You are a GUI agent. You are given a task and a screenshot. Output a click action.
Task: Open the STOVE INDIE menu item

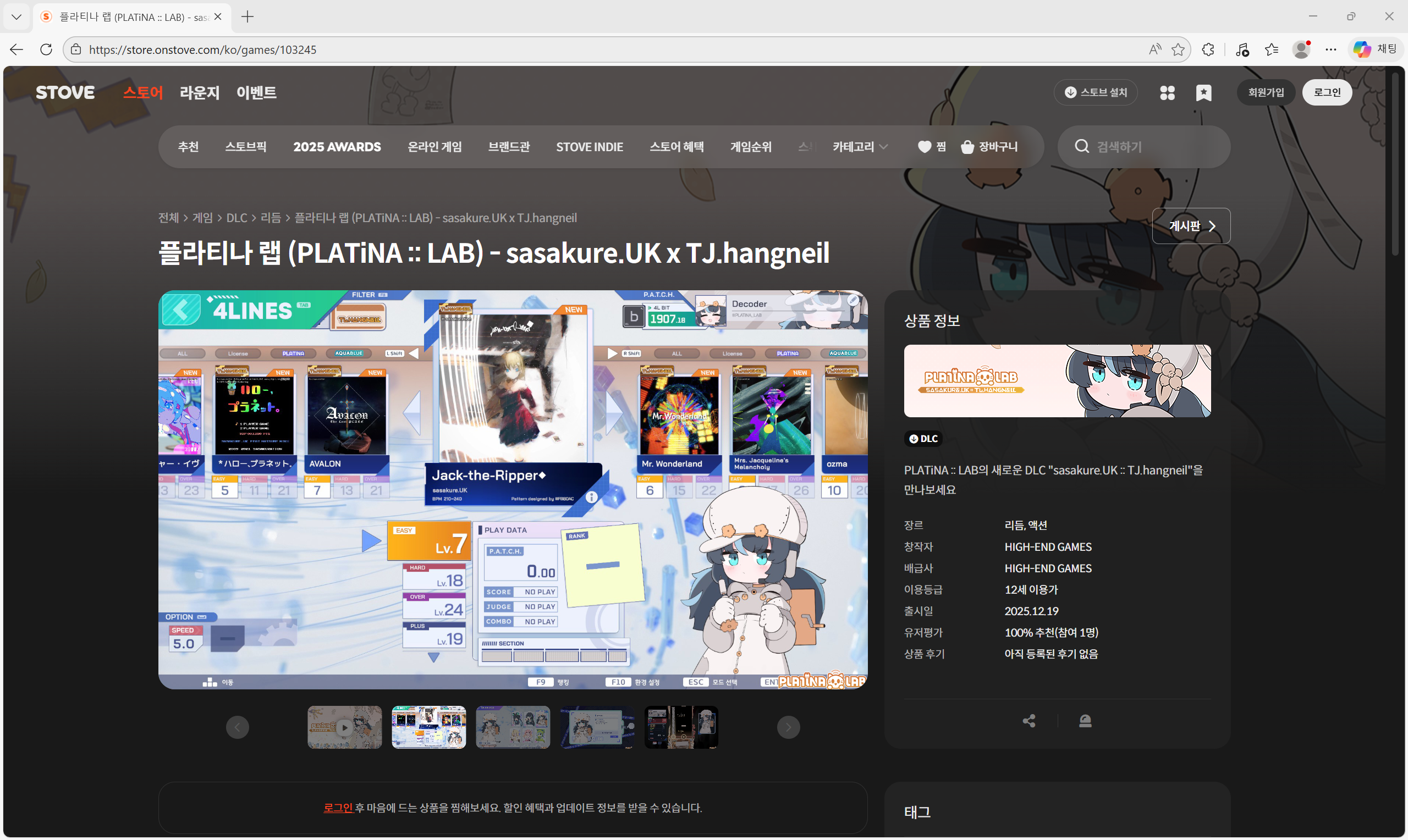click(x=589, y=147)
